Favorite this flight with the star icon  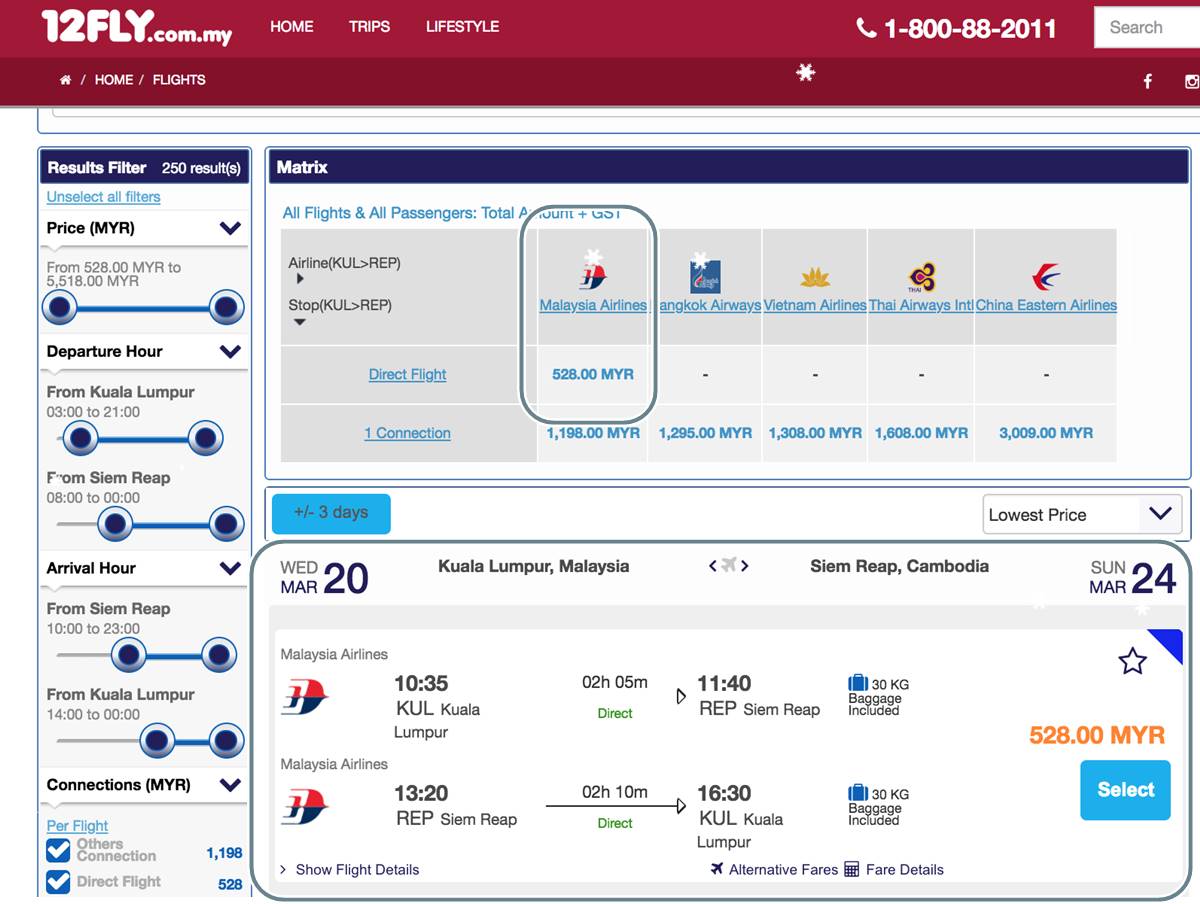[x=1132, y=661]
